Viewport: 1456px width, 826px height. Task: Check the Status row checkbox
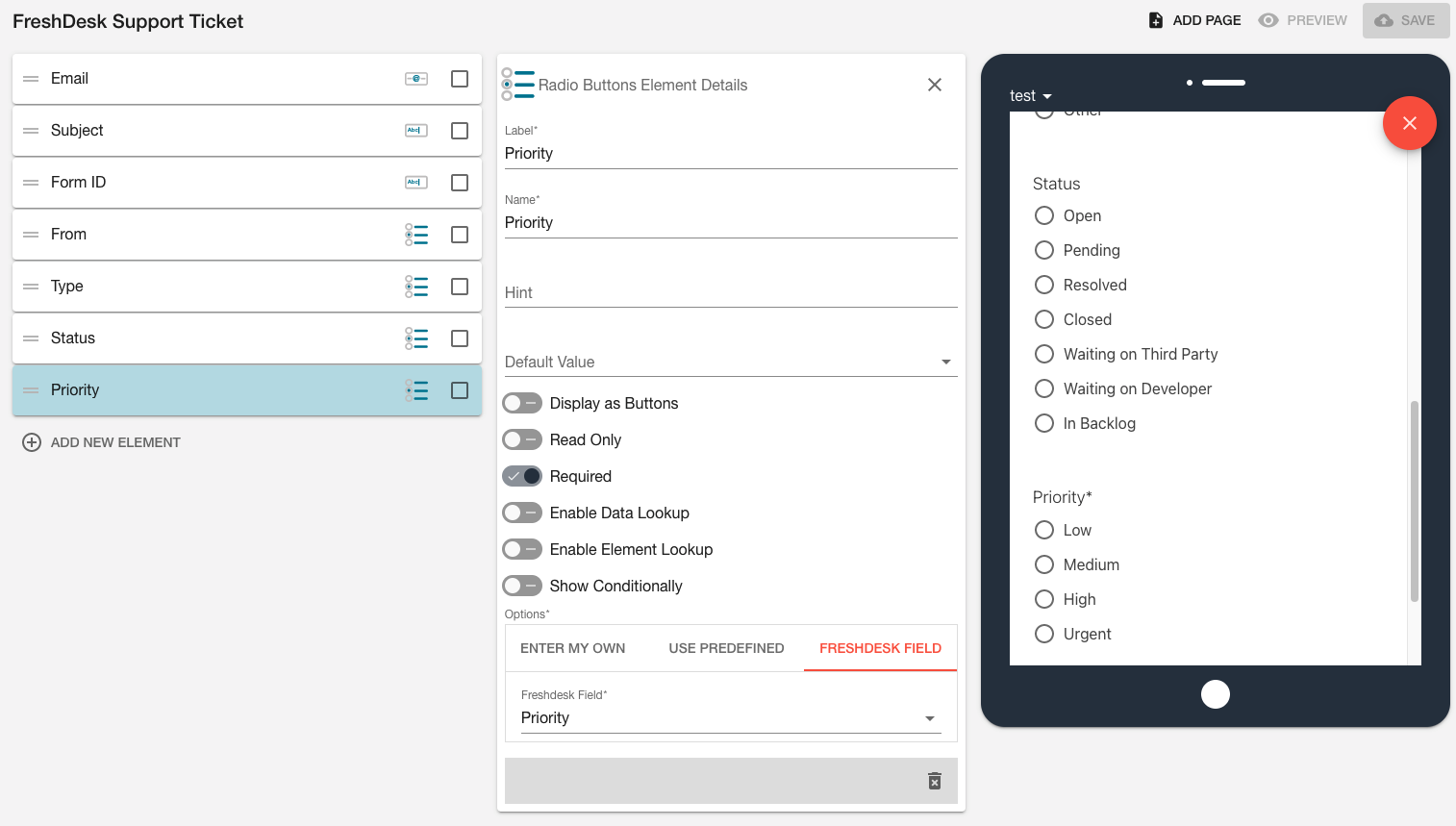[460, 338]
